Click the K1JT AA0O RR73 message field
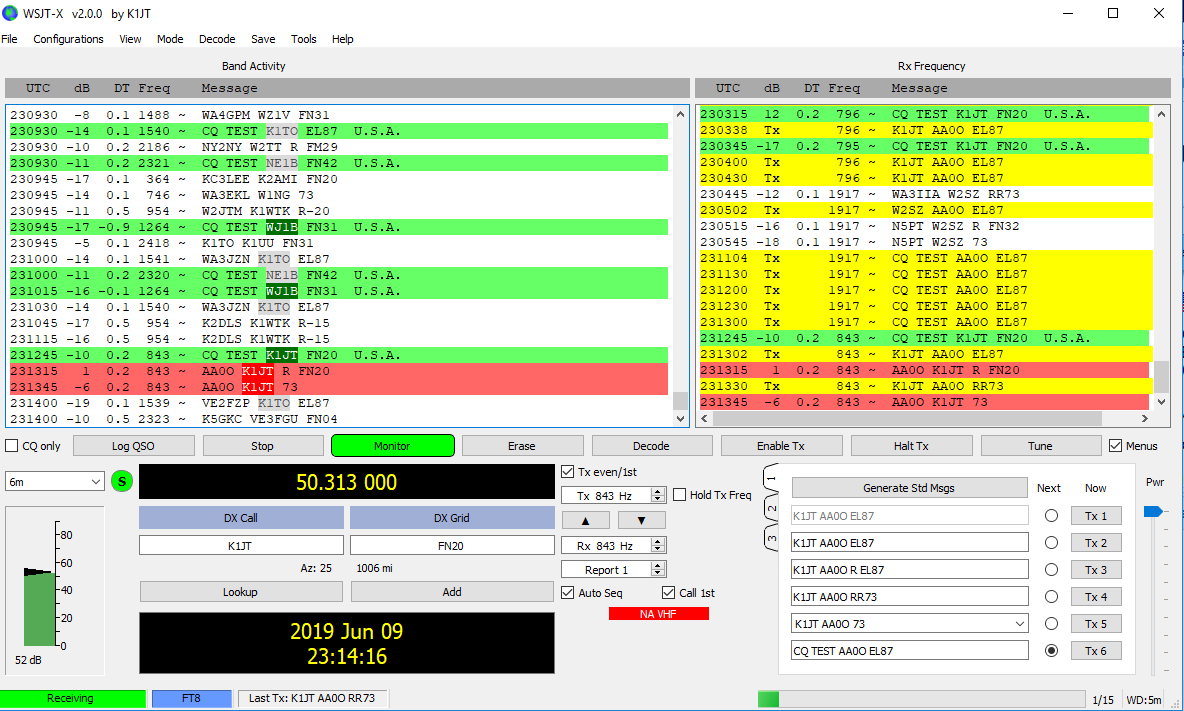Screen dimensions: 1184x711 click(910, 597)
